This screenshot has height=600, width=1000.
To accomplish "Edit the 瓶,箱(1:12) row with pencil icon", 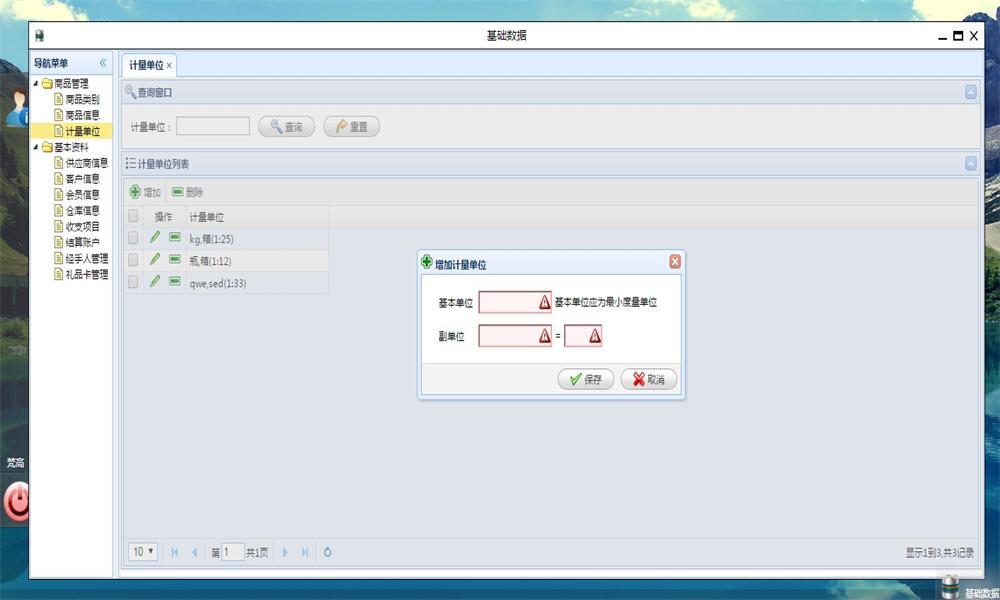I will pos(155,260).
